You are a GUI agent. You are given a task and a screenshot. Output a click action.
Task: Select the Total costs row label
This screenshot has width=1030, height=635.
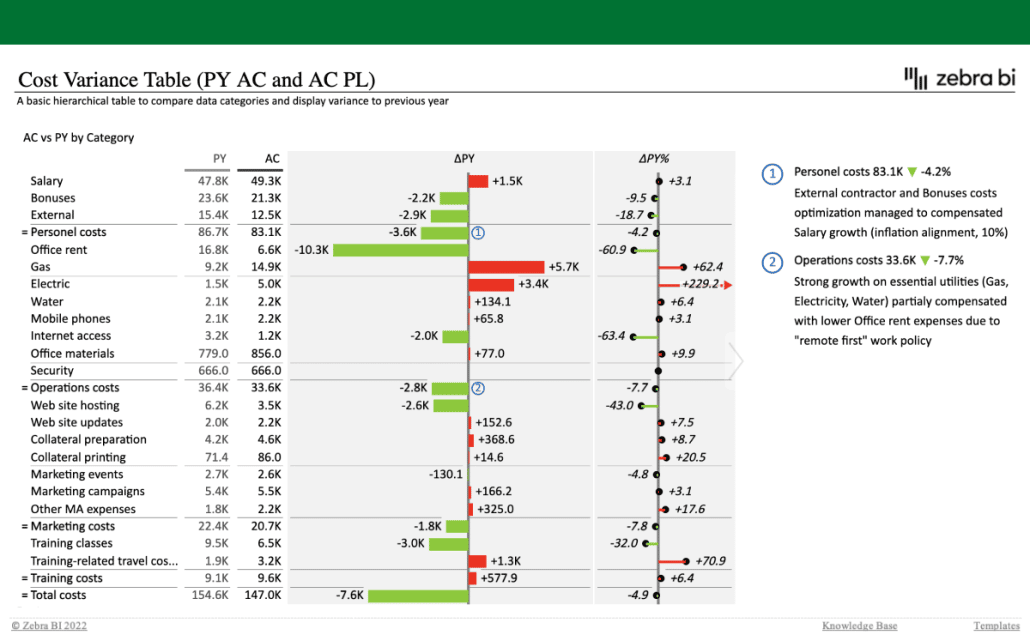60,595
